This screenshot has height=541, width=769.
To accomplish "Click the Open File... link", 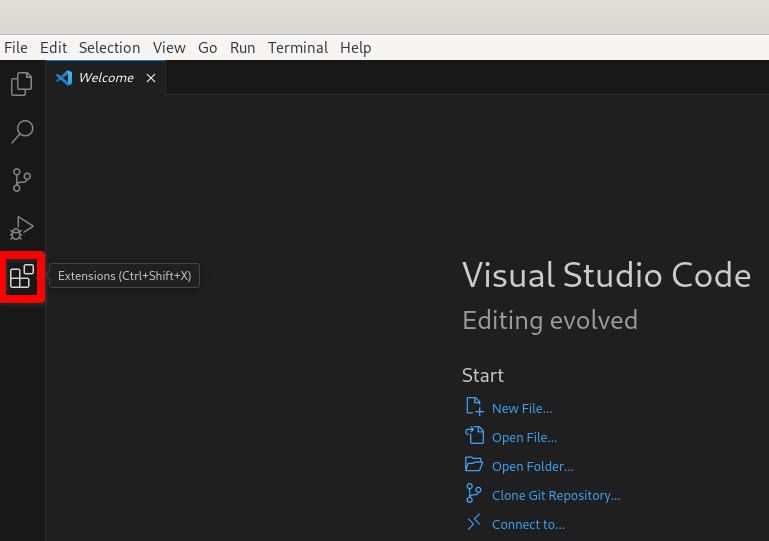I will pyautogui.click(x=524, y=437).
